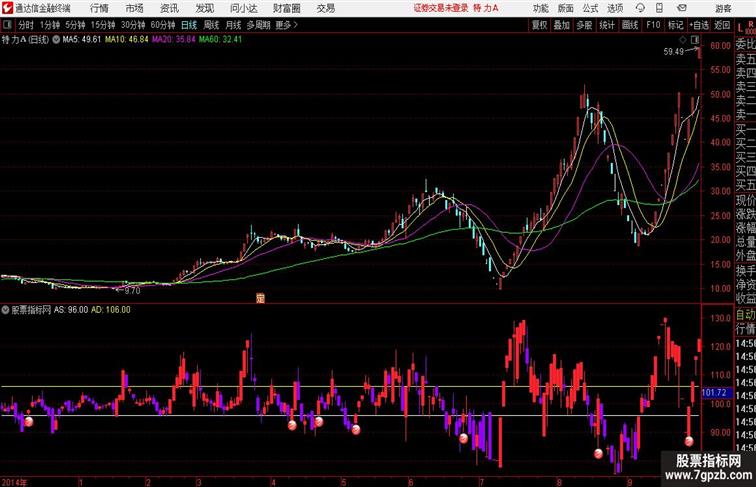Open the mobile phone icon
The width and height of the screenshot is (756, 487).
point(659,8)
